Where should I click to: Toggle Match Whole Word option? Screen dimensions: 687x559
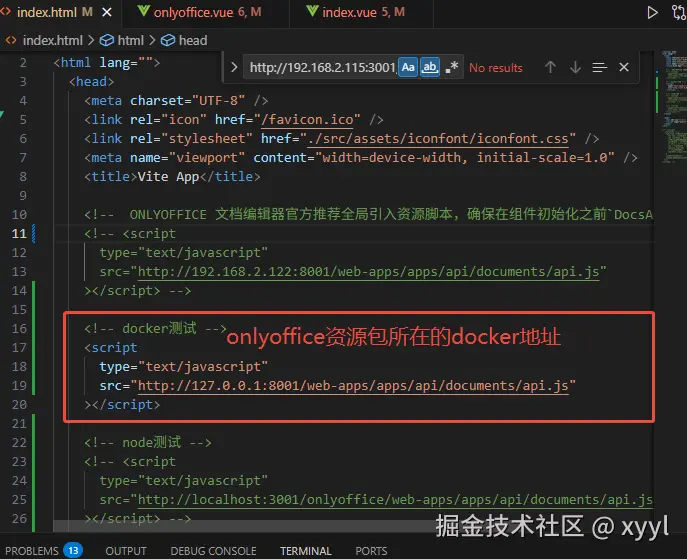(430, 67)
